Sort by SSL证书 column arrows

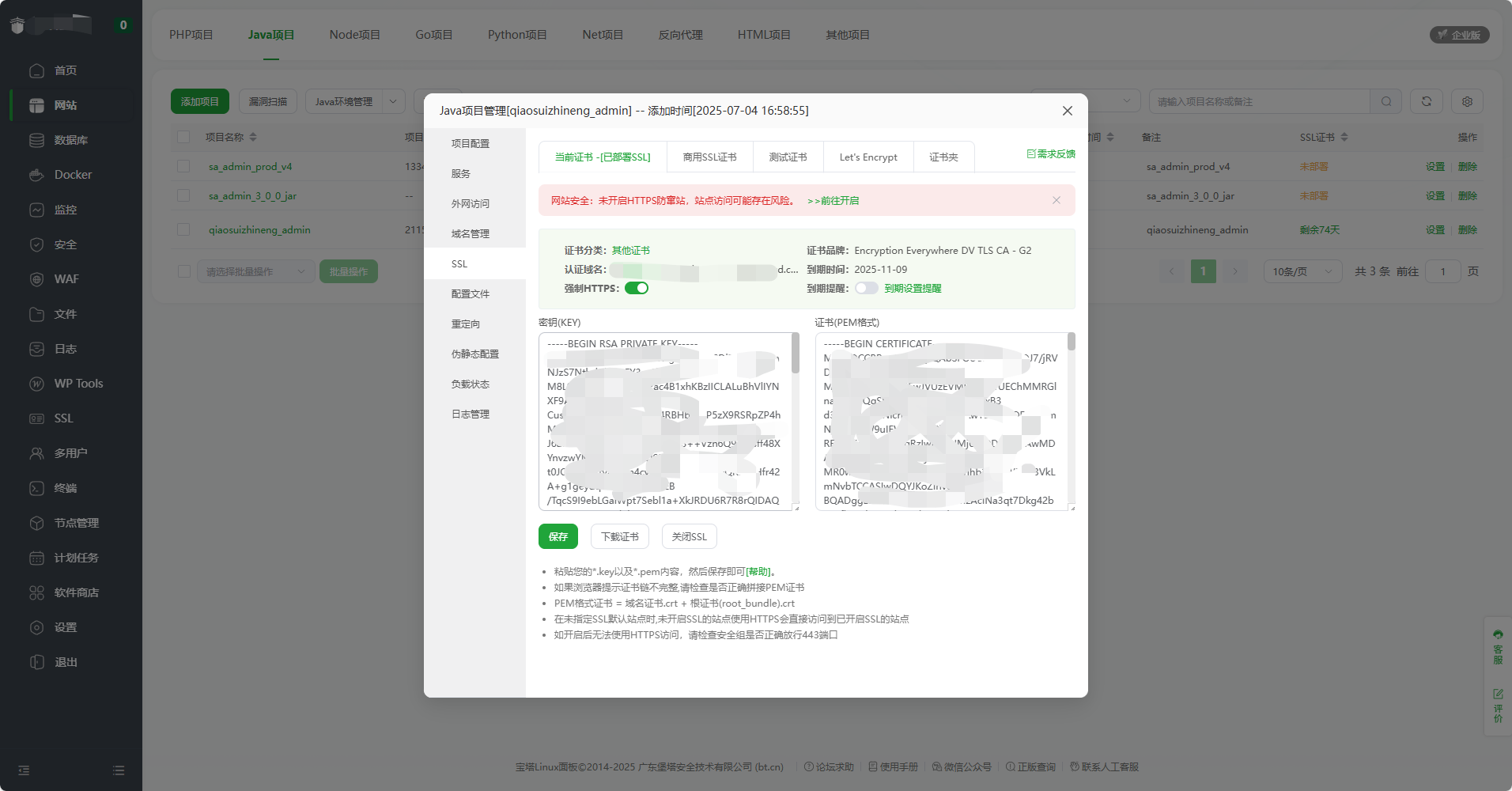[1344, 137]
